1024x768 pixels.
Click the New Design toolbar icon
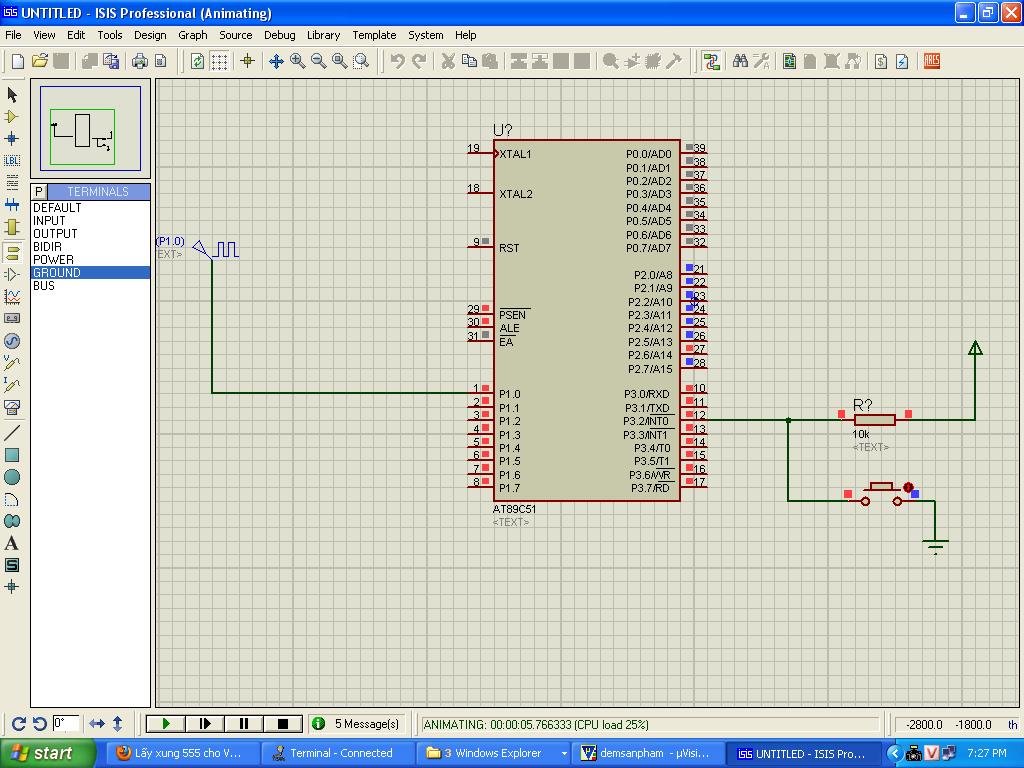tap(18, 61)
